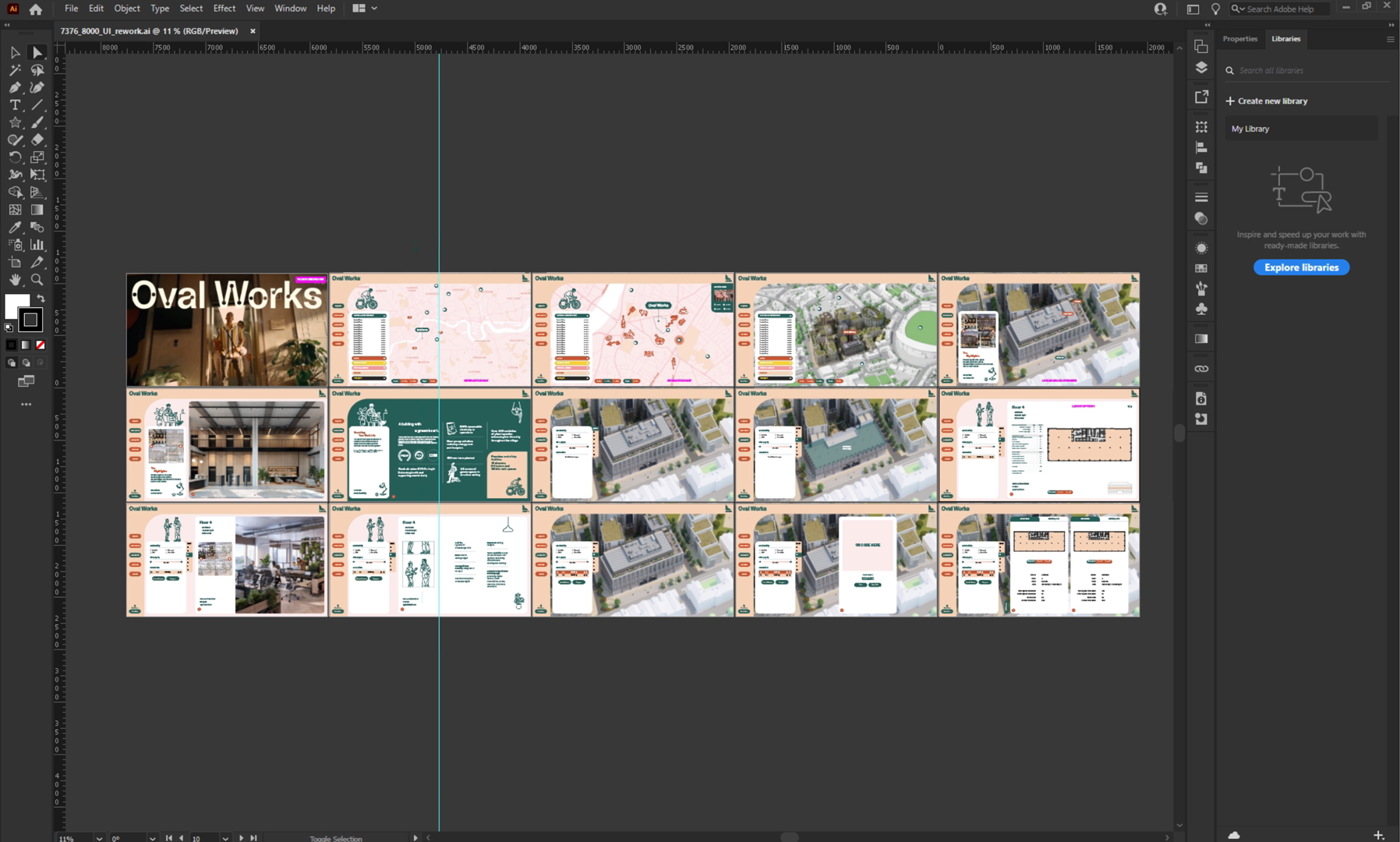Select the Zoom tool
The height and width of the screenshot is (842, 1400).
tap(37, 279)
